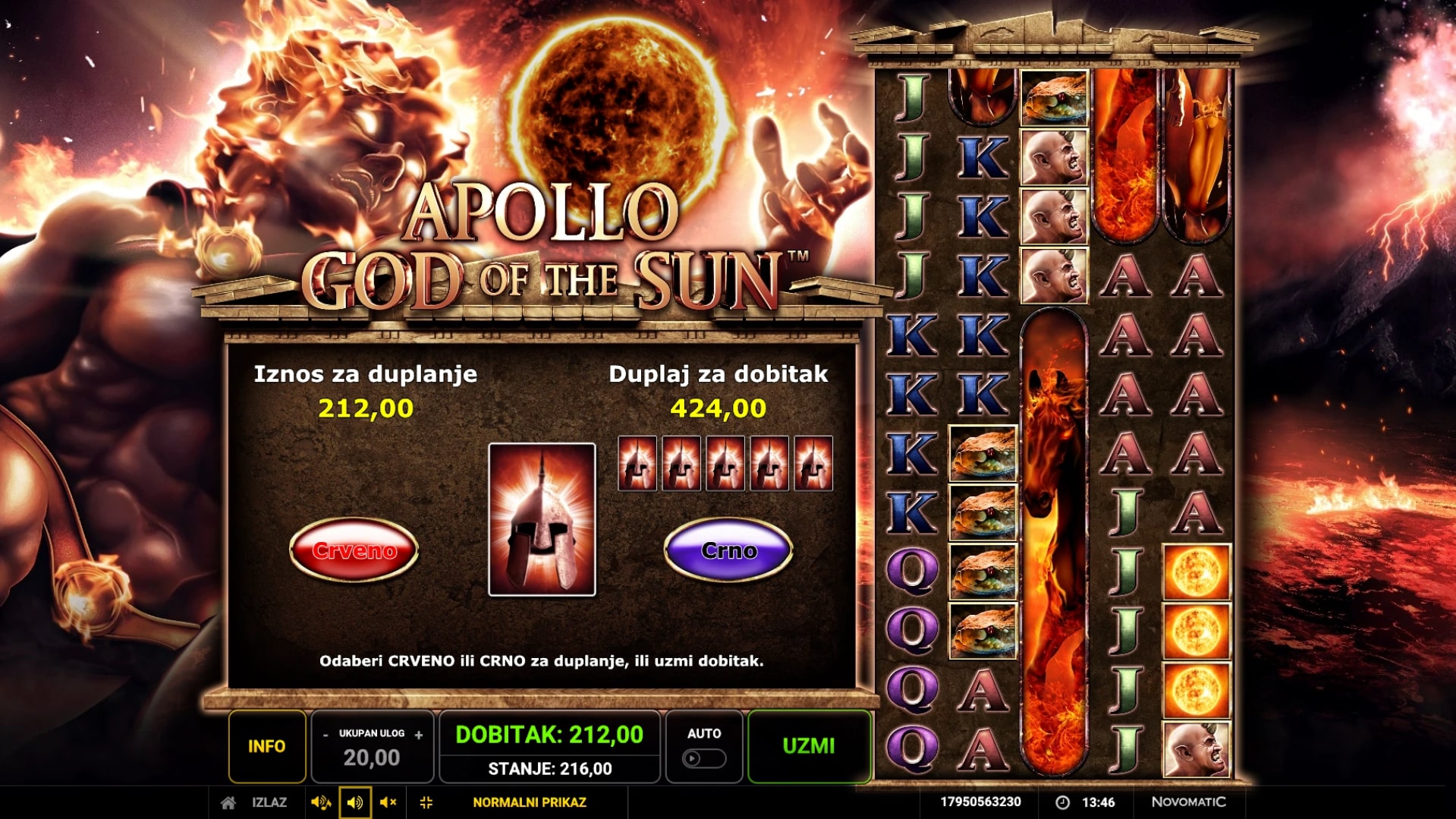The image size is (1456, 819).
Task: Select the last previous card thumbnail
Action: [813, 463]
